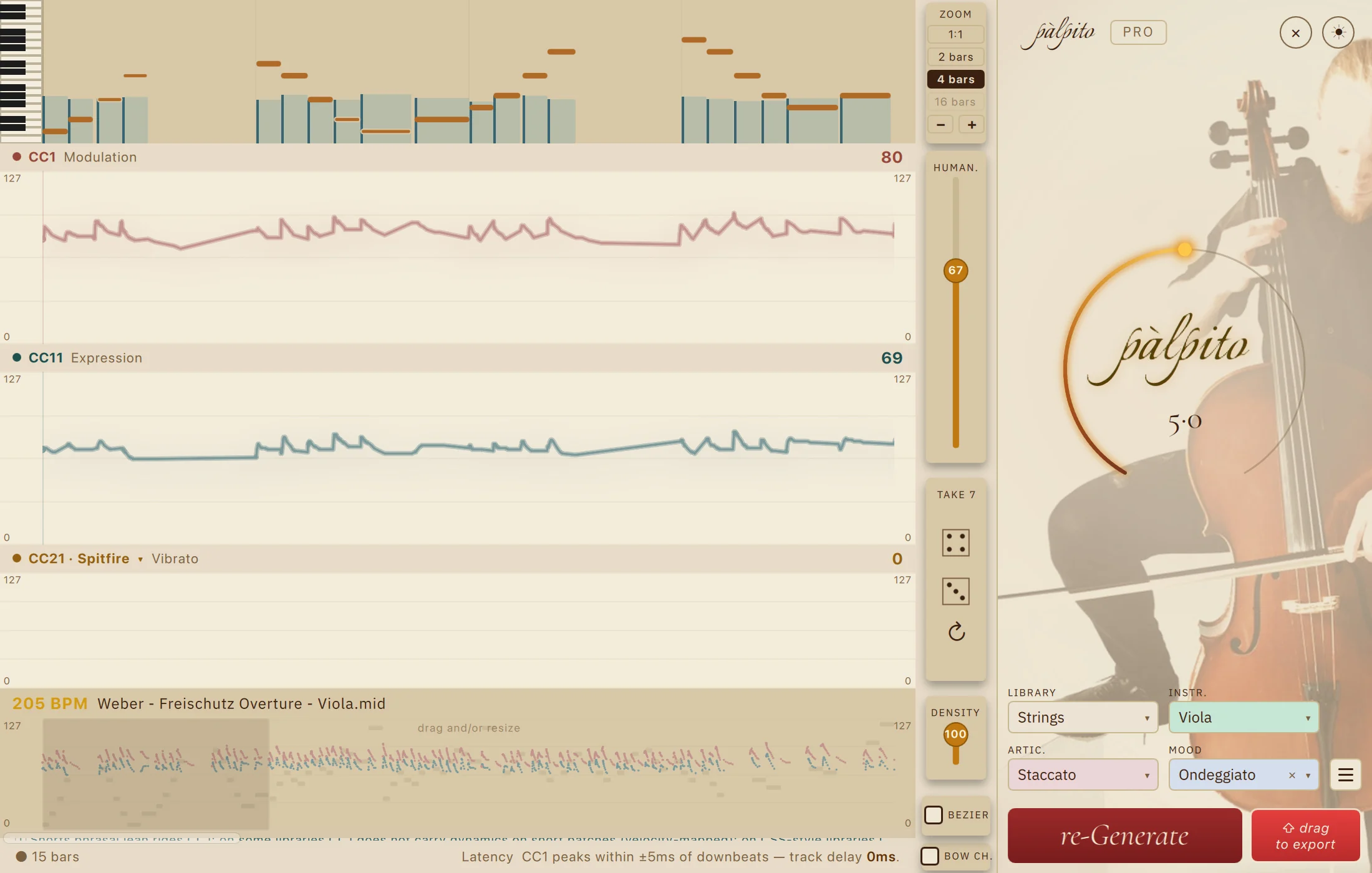The image size is (1372, 873).
Task: Close the Palpito panel with X icon
Action: [1295, 33]
